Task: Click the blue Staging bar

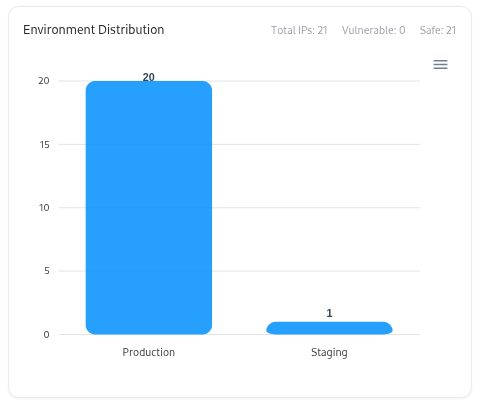Action: pos(329,328)
